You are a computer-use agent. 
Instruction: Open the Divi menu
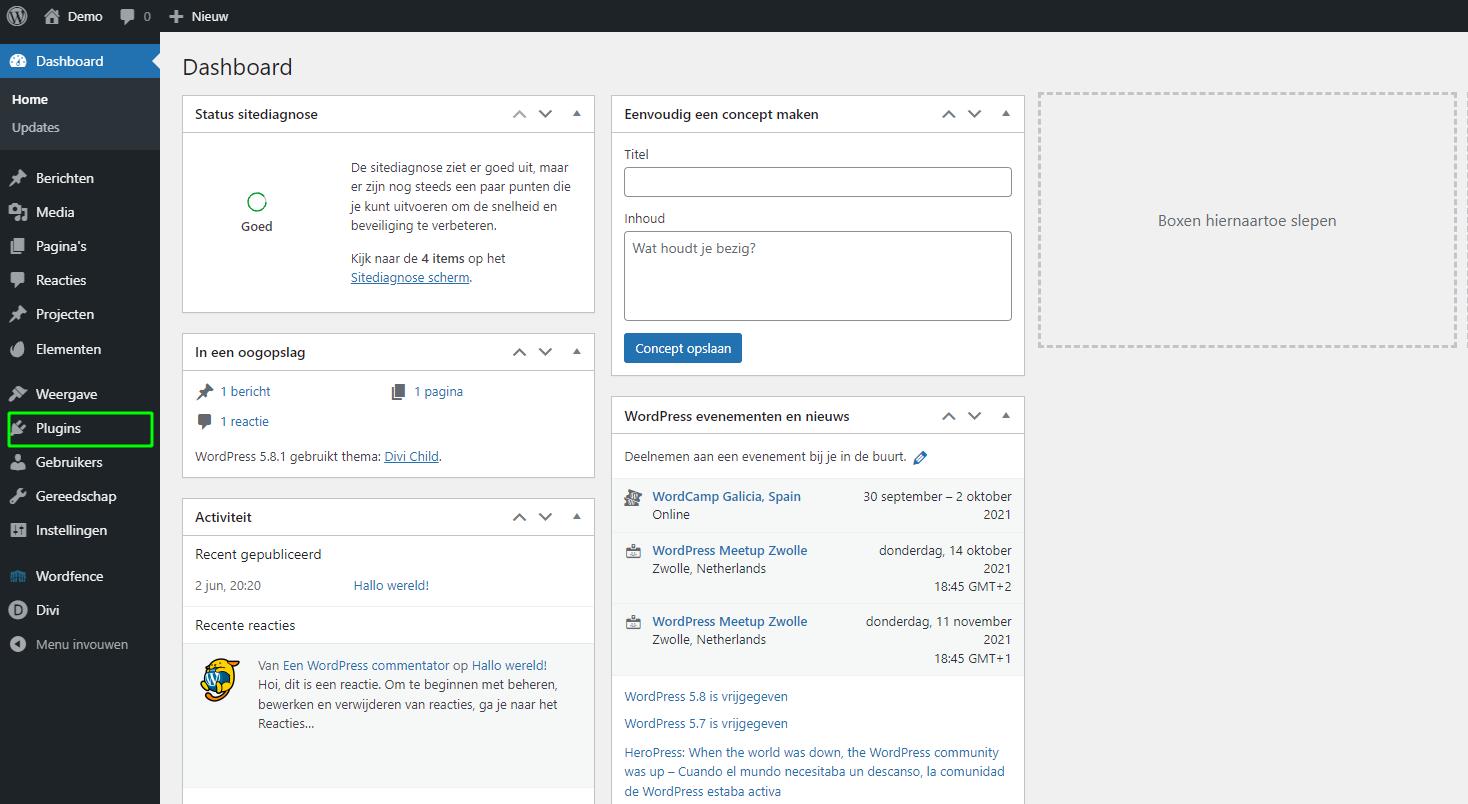(x=80, y=610)
